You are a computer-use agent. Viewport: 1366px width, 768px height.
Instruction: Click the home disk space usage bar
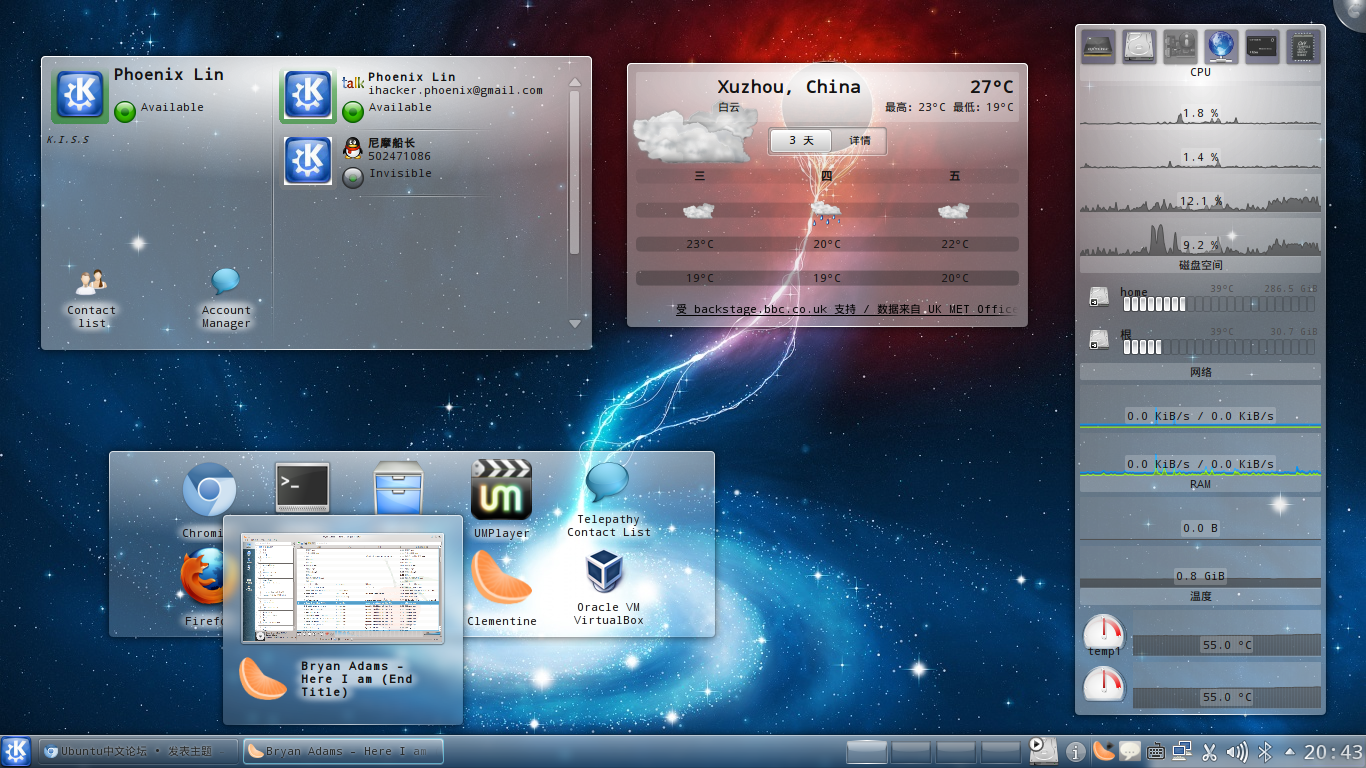[1220, 304]
